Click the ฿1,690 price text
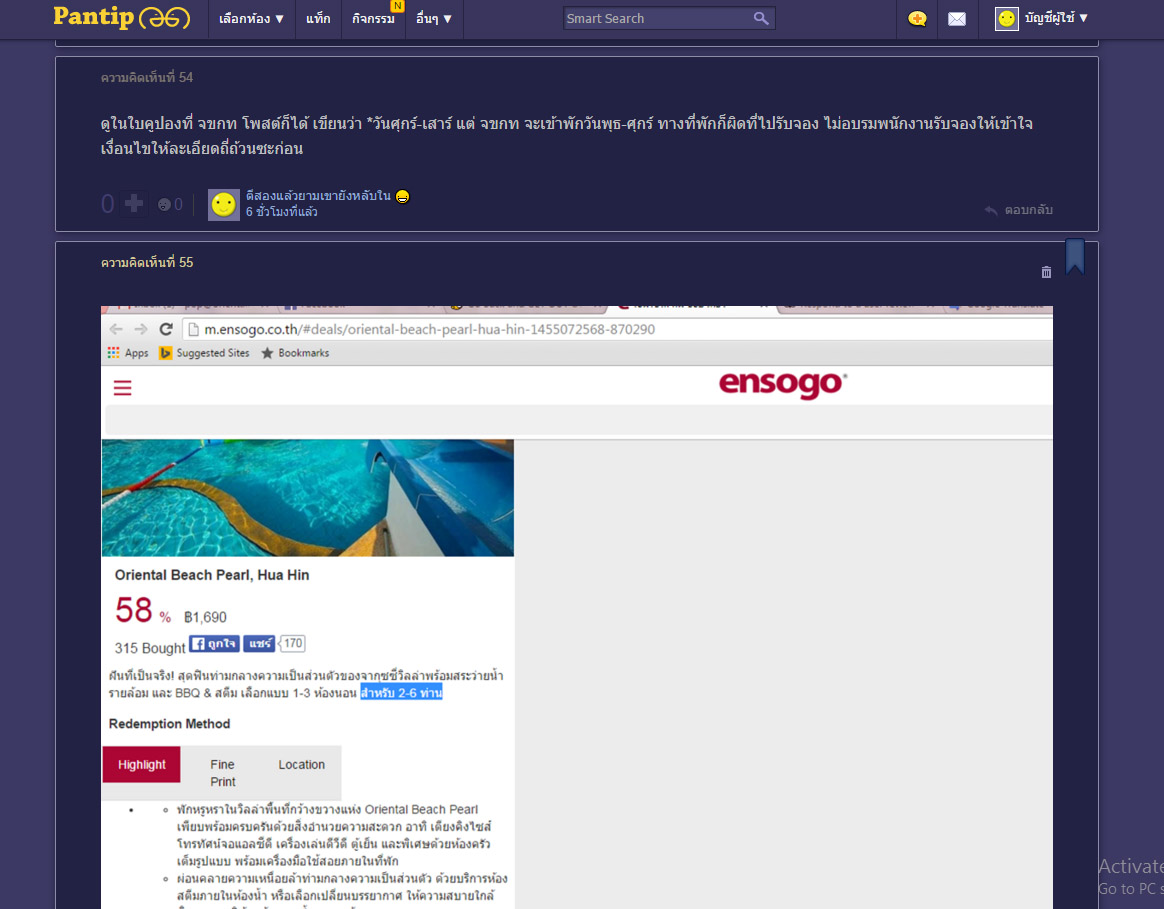 [x=206, y=617]
